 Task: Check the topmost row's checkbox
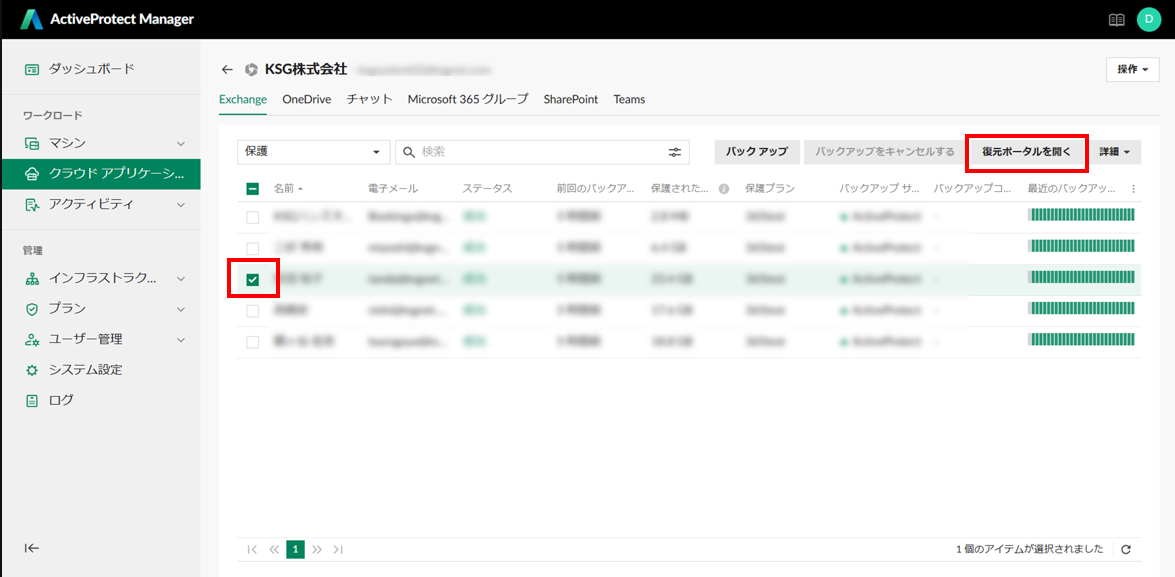253,217
